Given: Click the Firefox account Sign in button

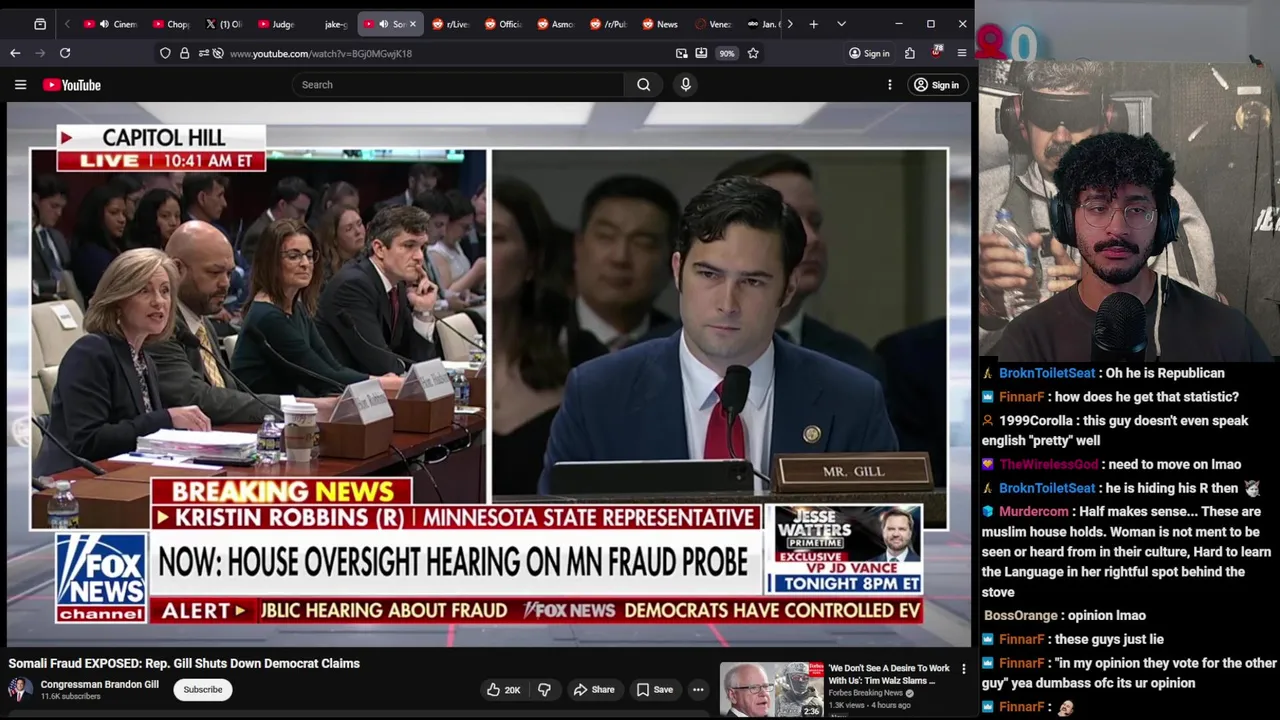Looking at the screenshot, I should click(x=869, y=53).
